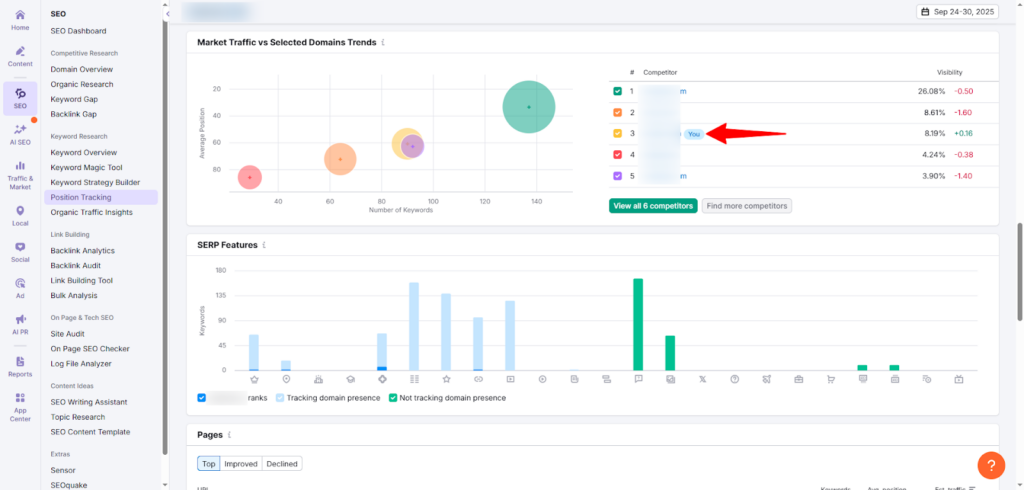Go to the Local toolkit icon
This screenshot has height=490, width=1024.
(x=20, y=215)
